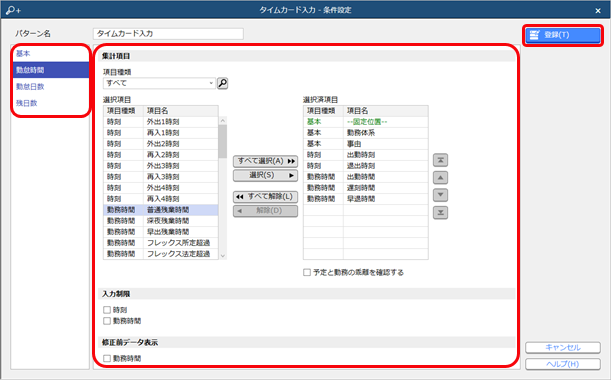The image size is (611, 380).
Task: Click すべて選択(A) button
Action: pos(265,161)
